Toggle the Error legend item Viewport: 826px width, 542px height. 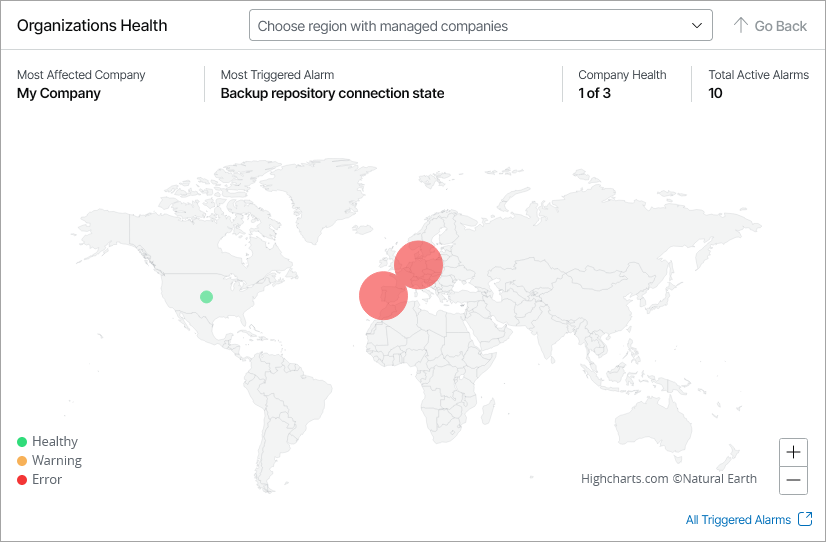pos(46,480)
